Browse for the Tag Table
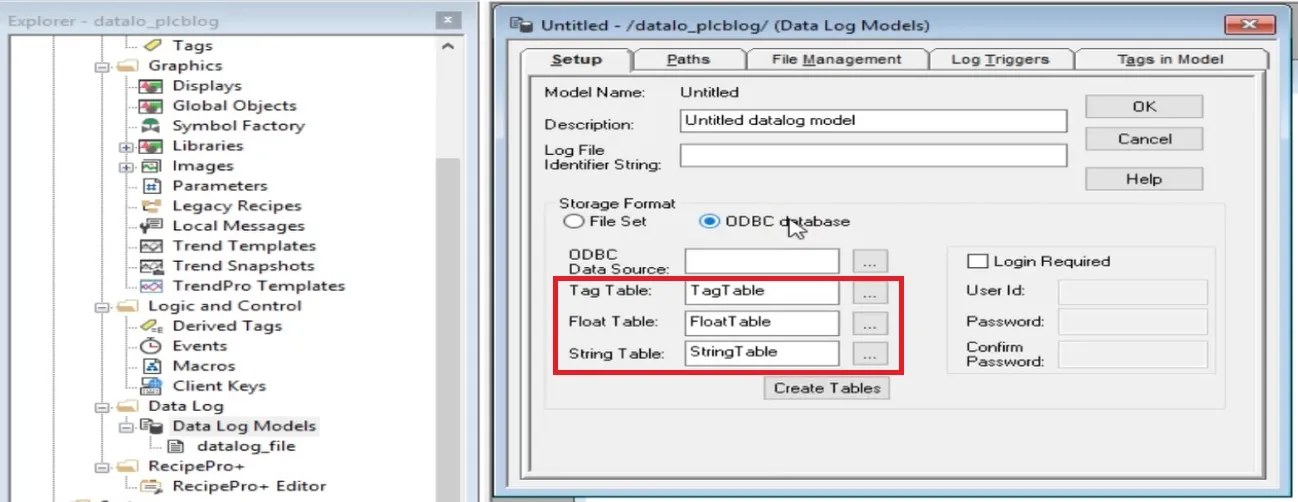The height and width of the screenshot is (502, 1298). [871, 293]
